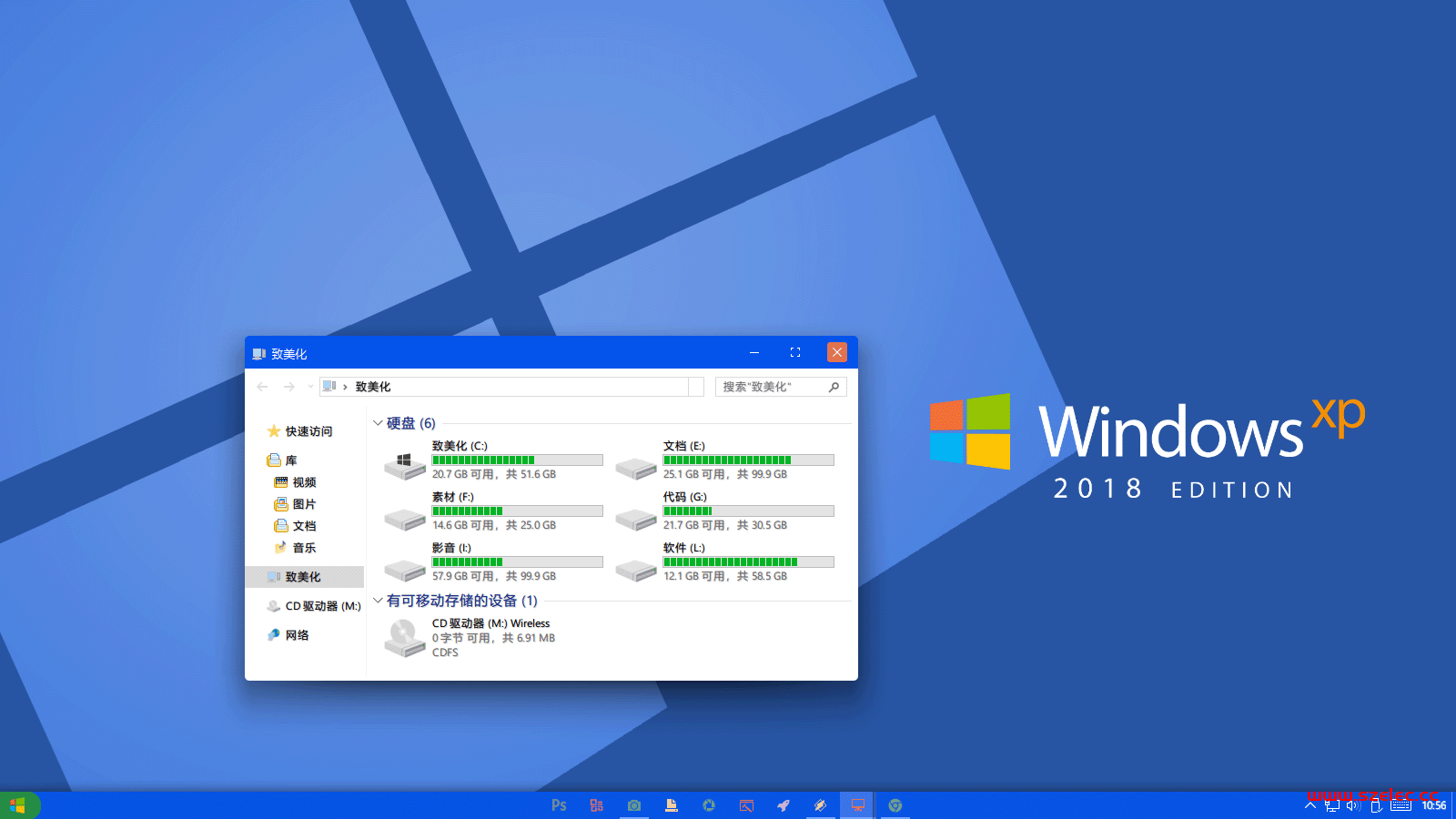Show hidden tray icons with the up chevron
1456x819 pixels.
click(1310, 805)
